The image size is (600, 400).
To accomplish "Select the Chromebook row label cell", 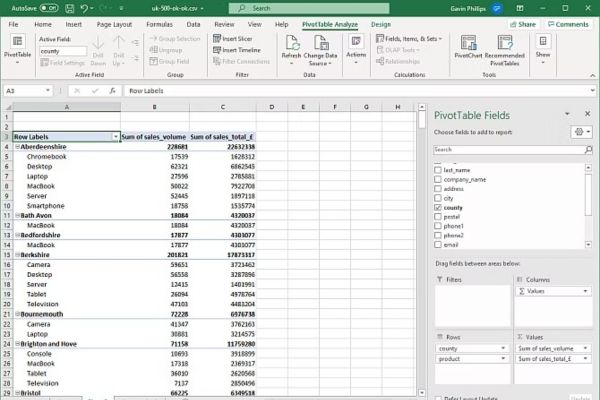I will (x=67, y=157).
